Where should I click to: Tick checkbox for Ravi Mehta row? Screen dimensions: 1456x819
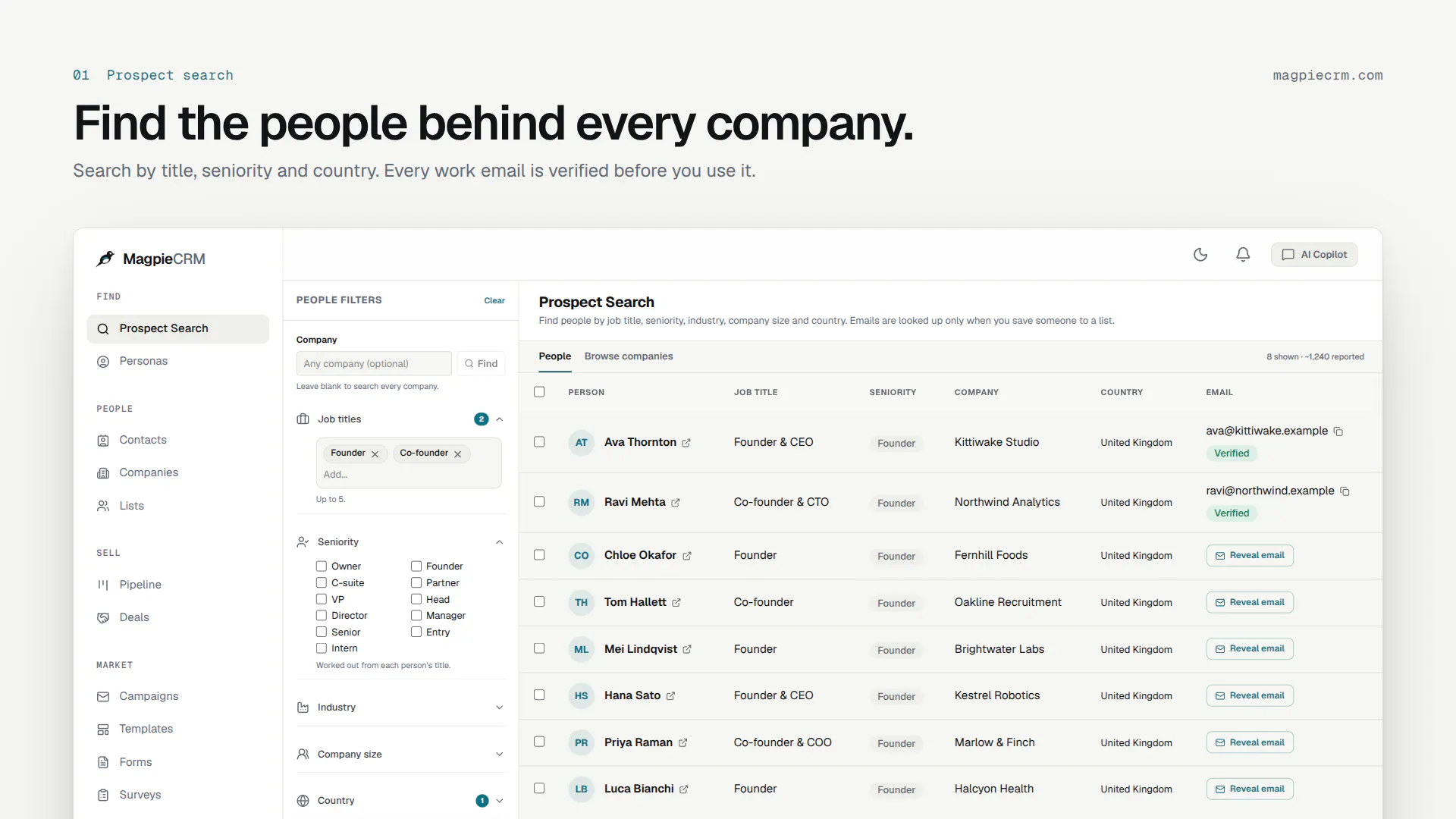tap(539, 502)
